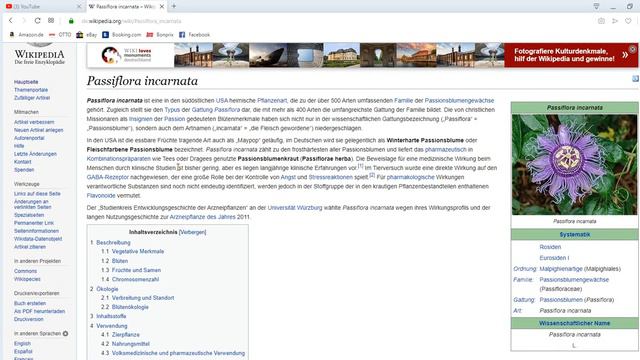Switch to the English language version
The image size is (640, 360).
pyautogui.click(x=22, y=344)
